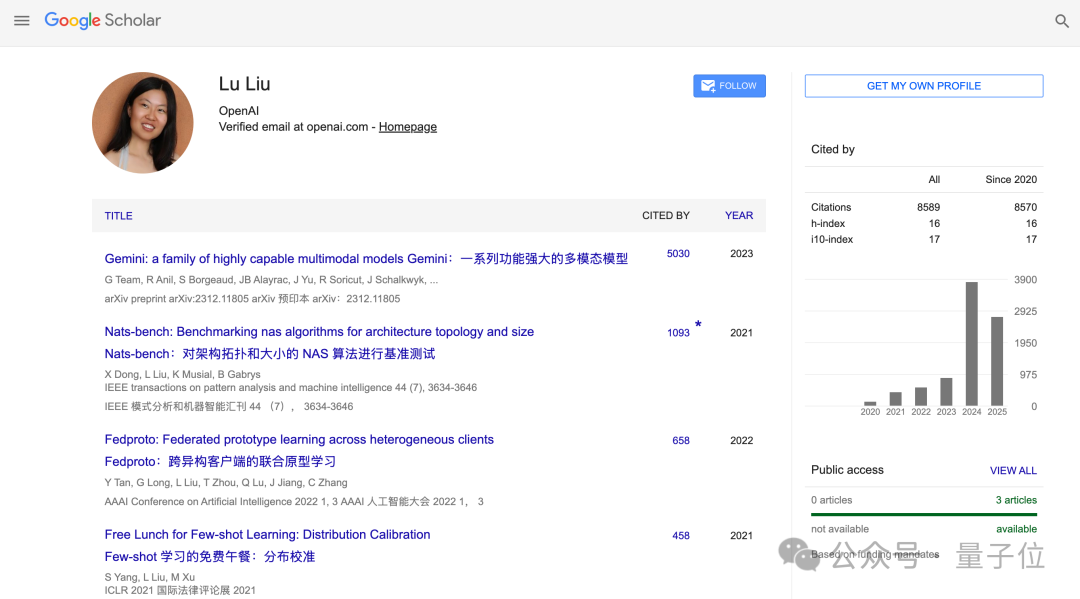The width and height of the screenshot is (1080, 599).
Task: Open Few-shot Chinese translated title link
Action: point(209,556)
